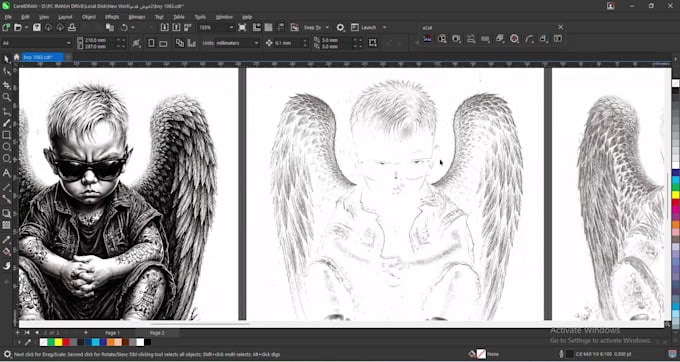Expand the Launch dropdown arrow
The image size is (680, 362).
pyautogui.click(x=384, y=27)
